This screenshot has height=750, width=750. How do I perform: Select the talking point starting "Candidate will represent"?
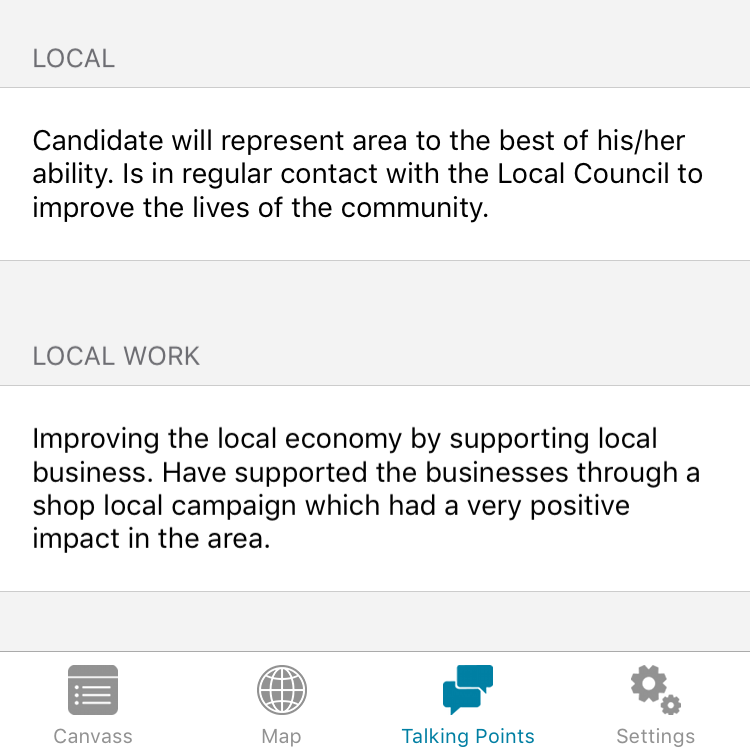point(368,174)
